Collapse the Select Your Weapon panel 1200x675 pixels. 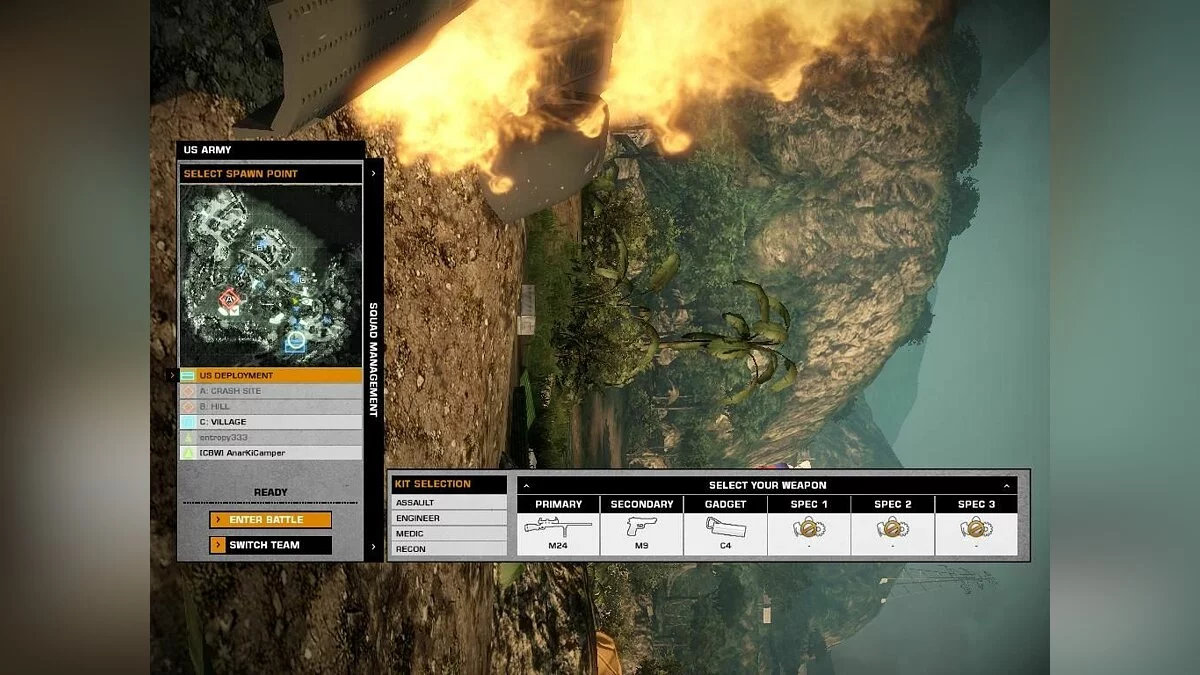click(x=1008, y=485)
